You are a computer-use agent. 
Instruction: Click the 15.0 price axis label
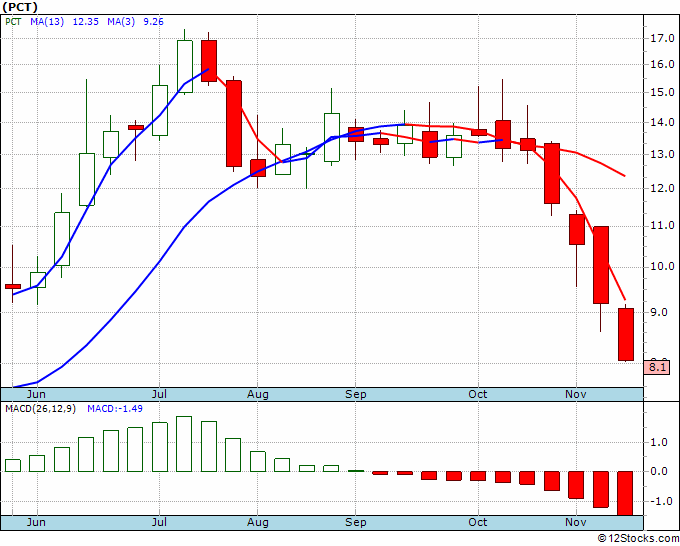[x=662, y=92]
